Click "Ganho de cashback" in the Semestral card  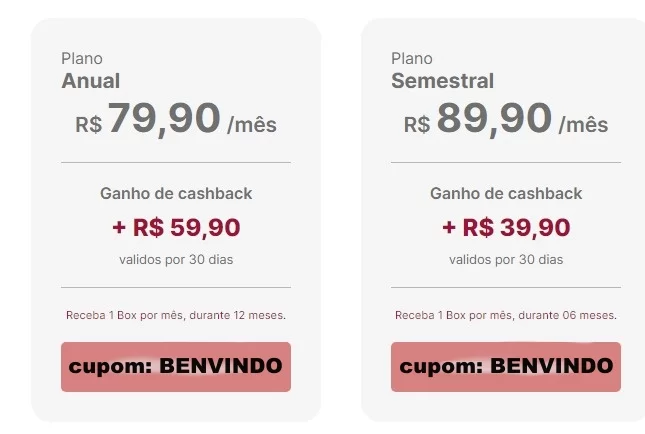(x=506, y=193)
